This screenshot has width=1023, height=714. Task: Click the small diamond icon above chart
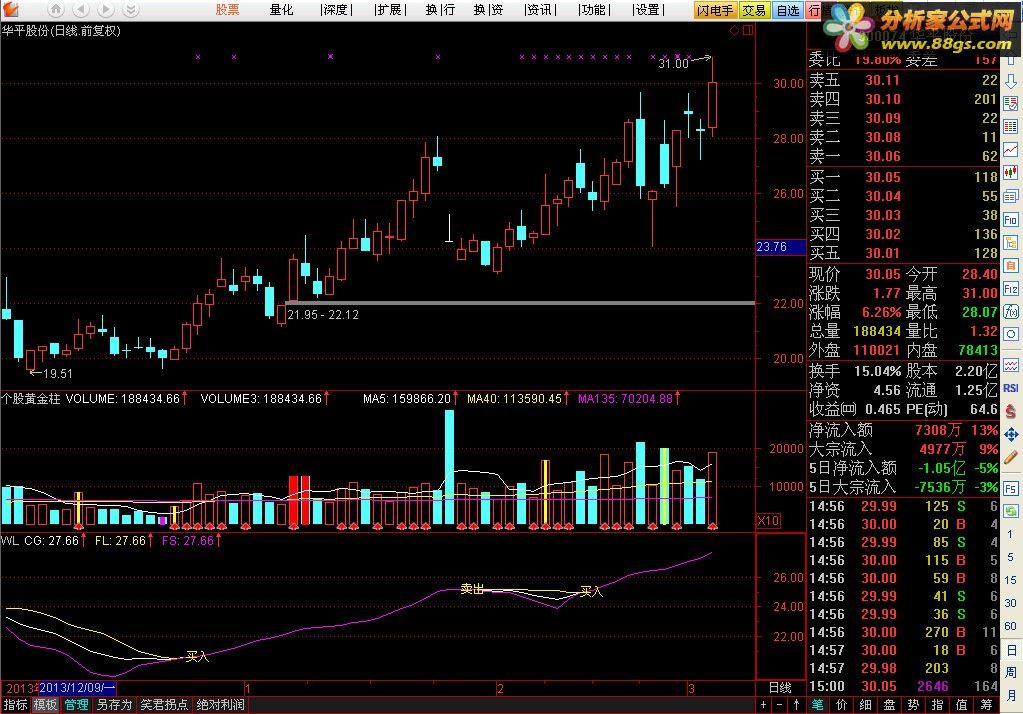tap(734, 30)
